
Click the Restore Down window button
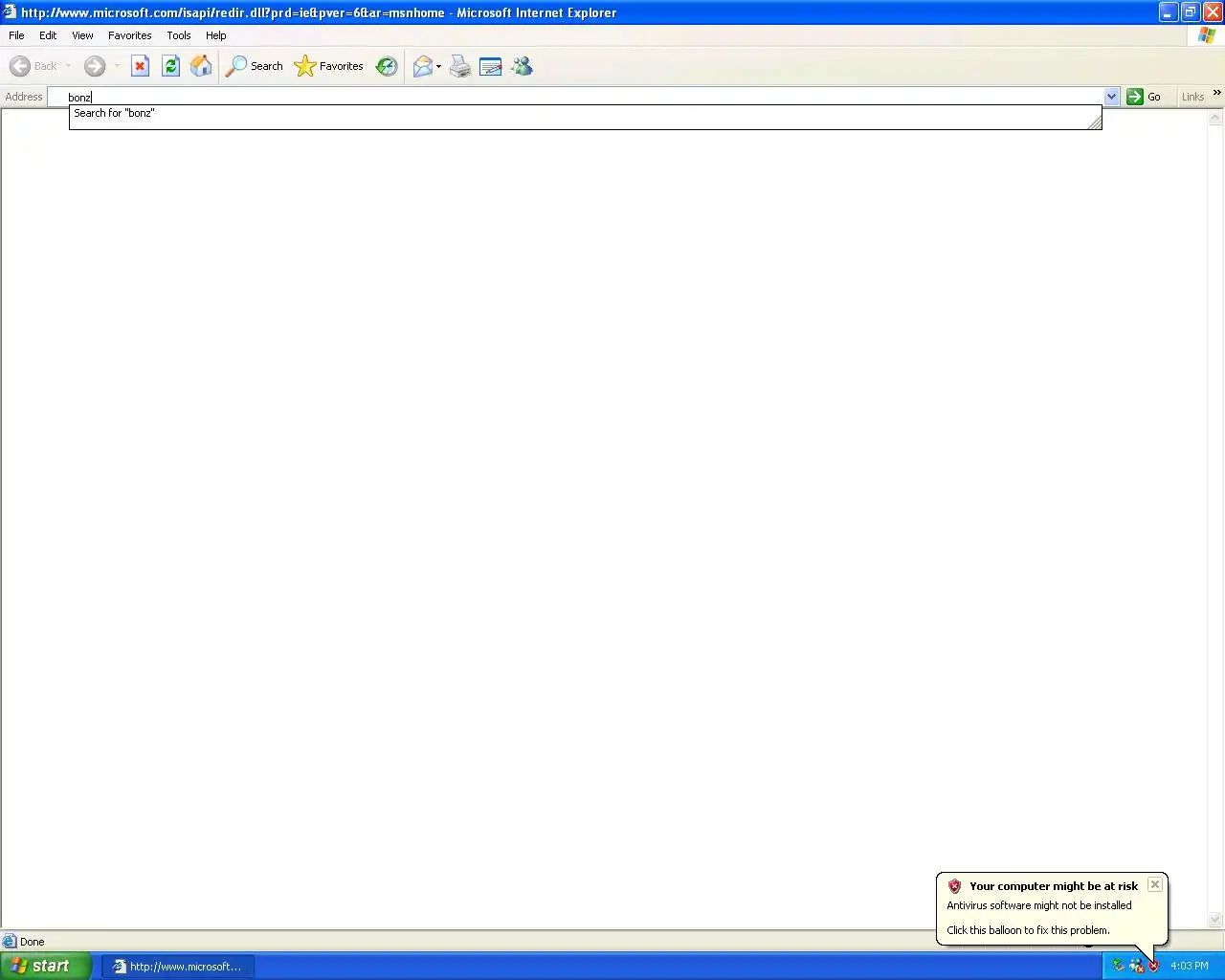pos(1191,12)
